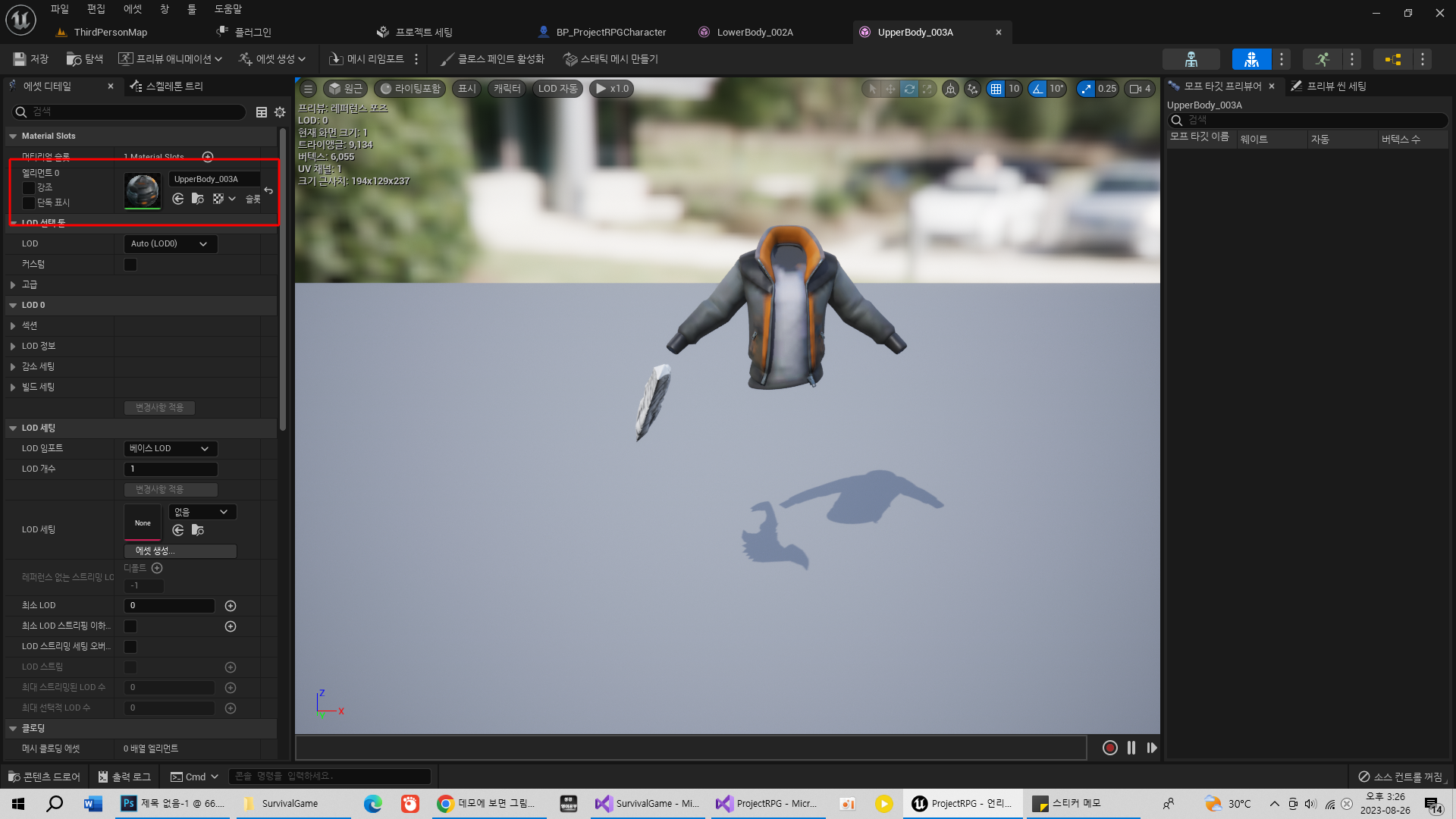Viewport: 1456px width, 819px height.
Task: Toggle grid snapping in viewport
Action: tap(996, 89)
